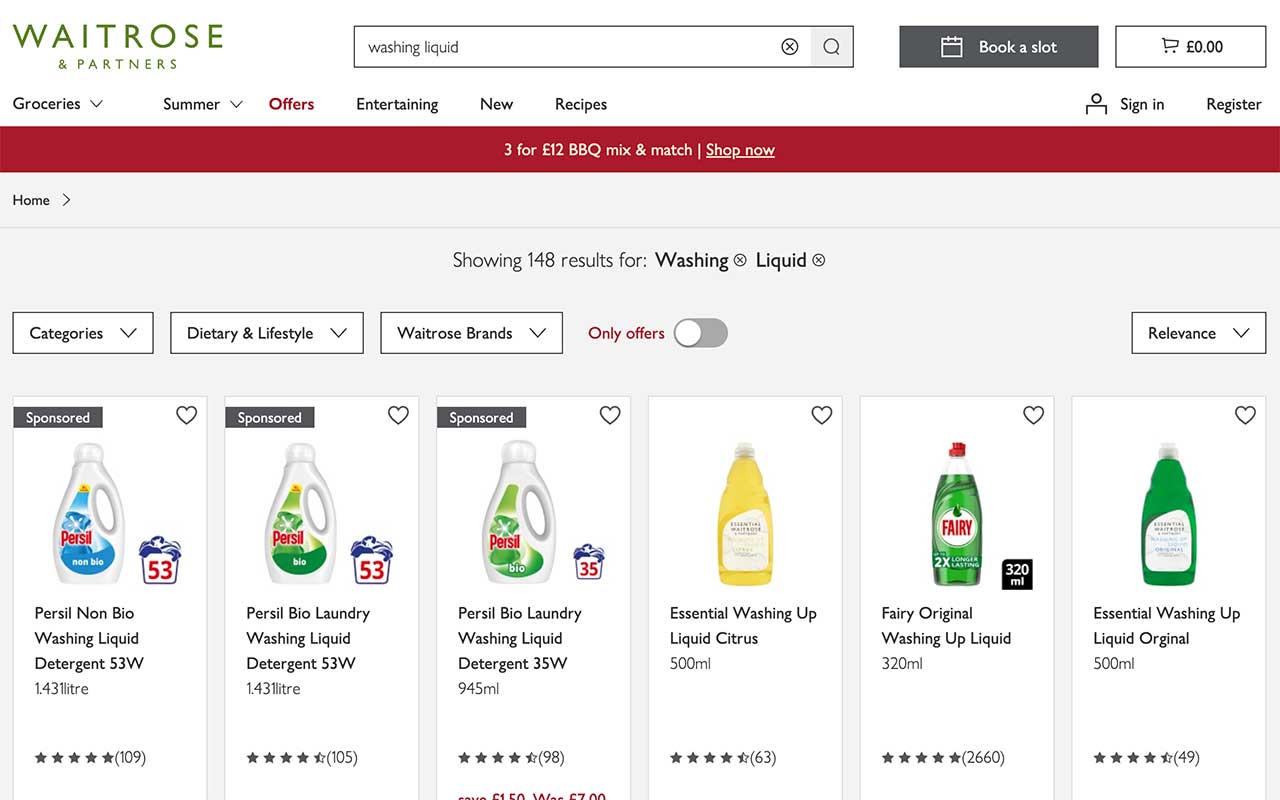Open Essential Washing Up Liquid Citrus image

746,513
